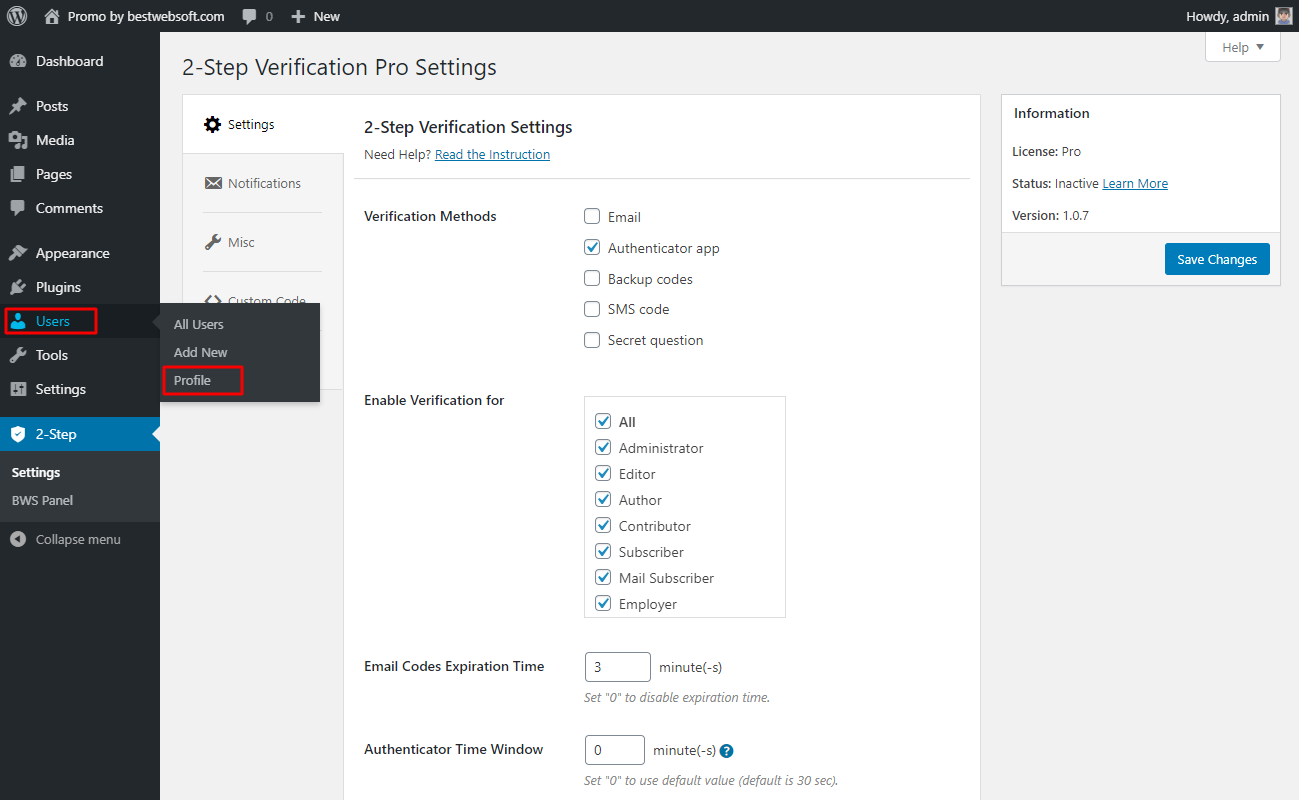Screen dimensions: 1299x800
Task: Collapse the admin sidebar menu
Action: click(65, 539)
